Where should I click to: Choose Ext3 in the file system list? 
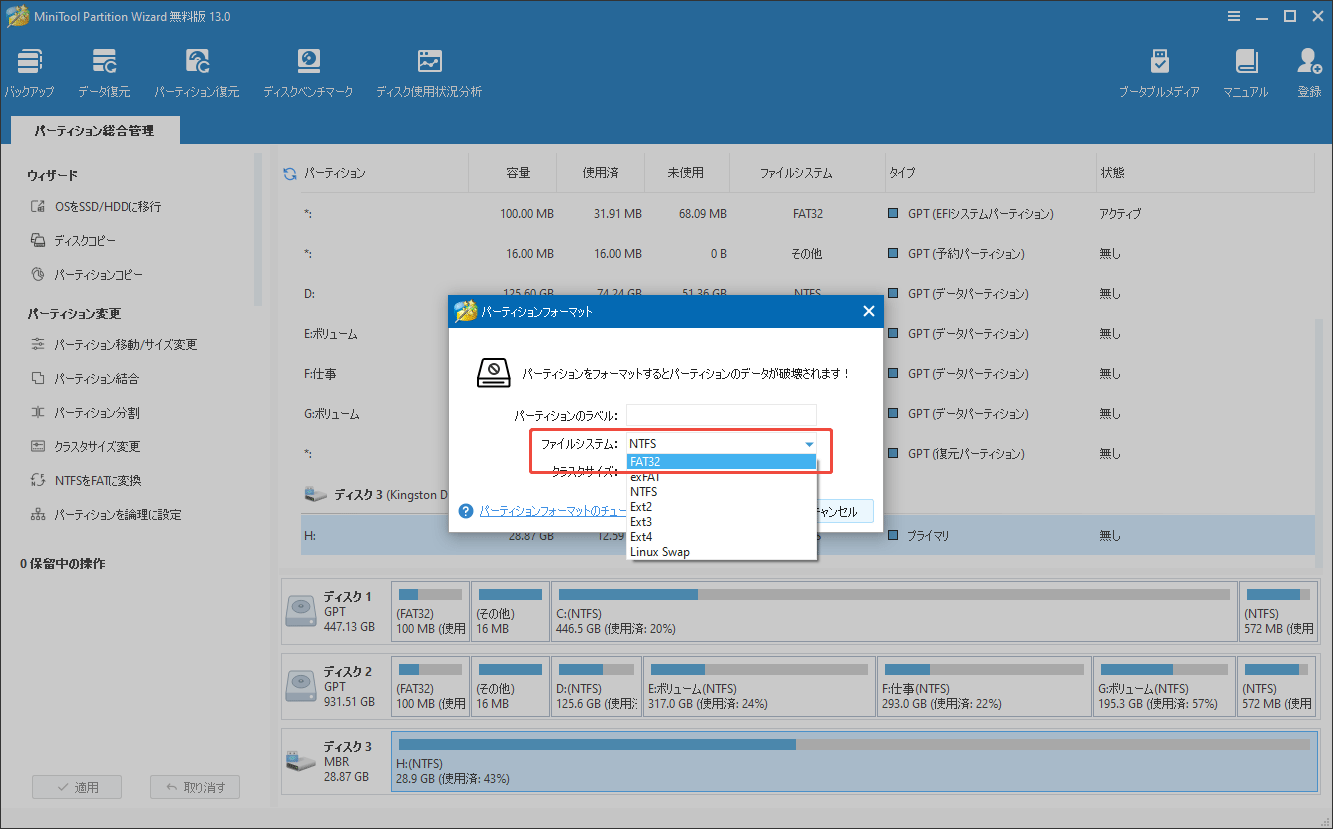(x=722, y=522)
